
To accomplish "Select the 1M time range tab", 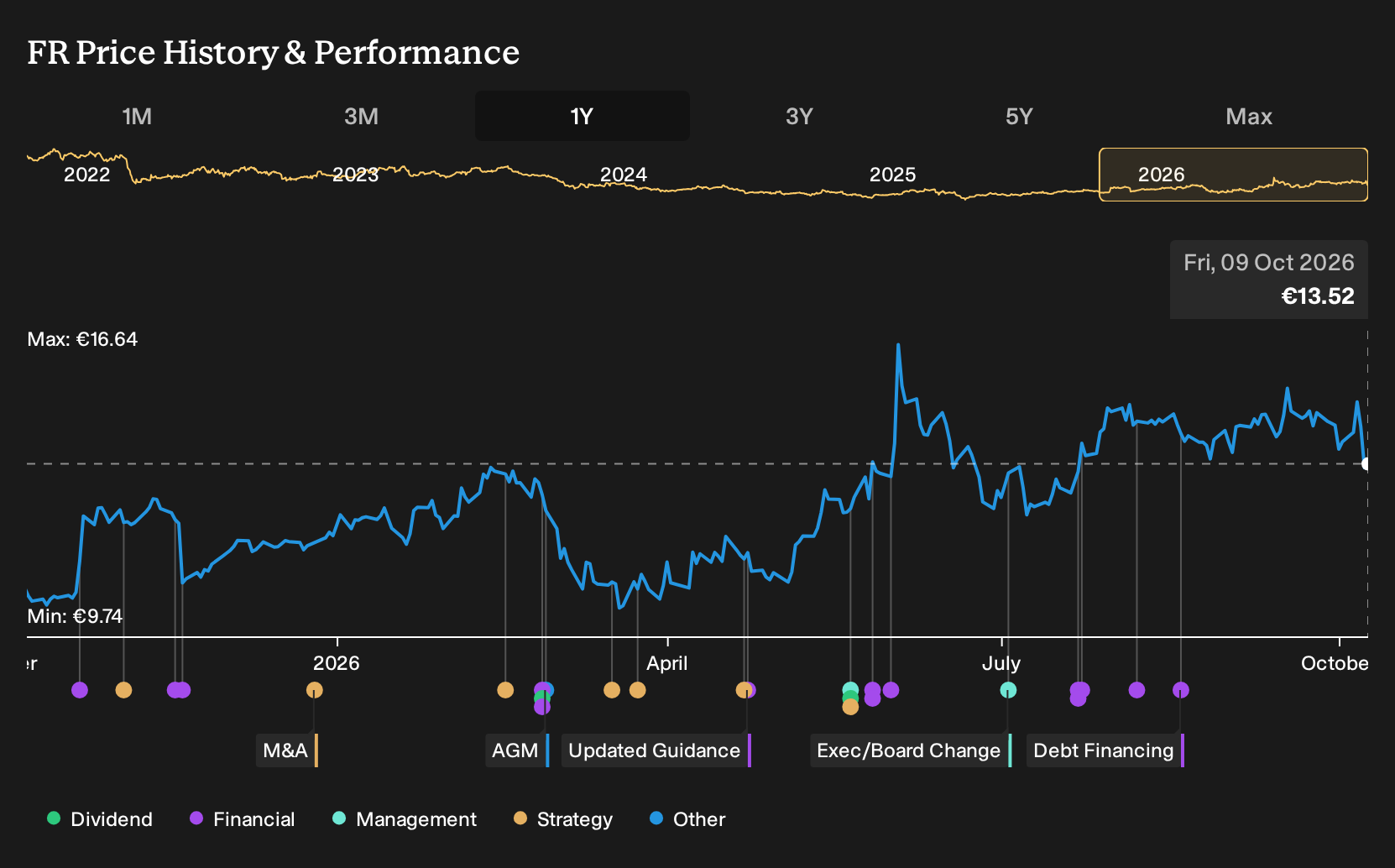I will (137, 116).
